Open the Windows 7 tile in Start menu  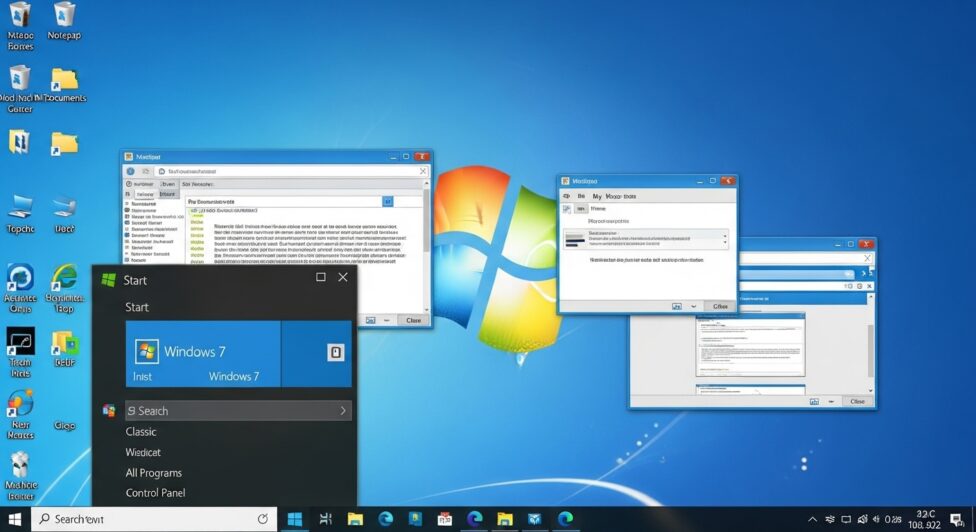coord(203,354)
